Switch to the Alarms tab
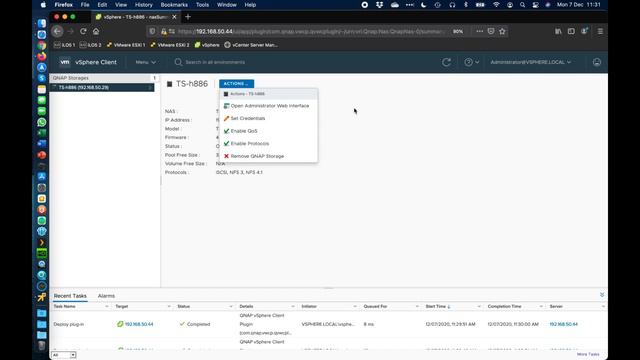640x360 pixels. click(x=106, y=296)
